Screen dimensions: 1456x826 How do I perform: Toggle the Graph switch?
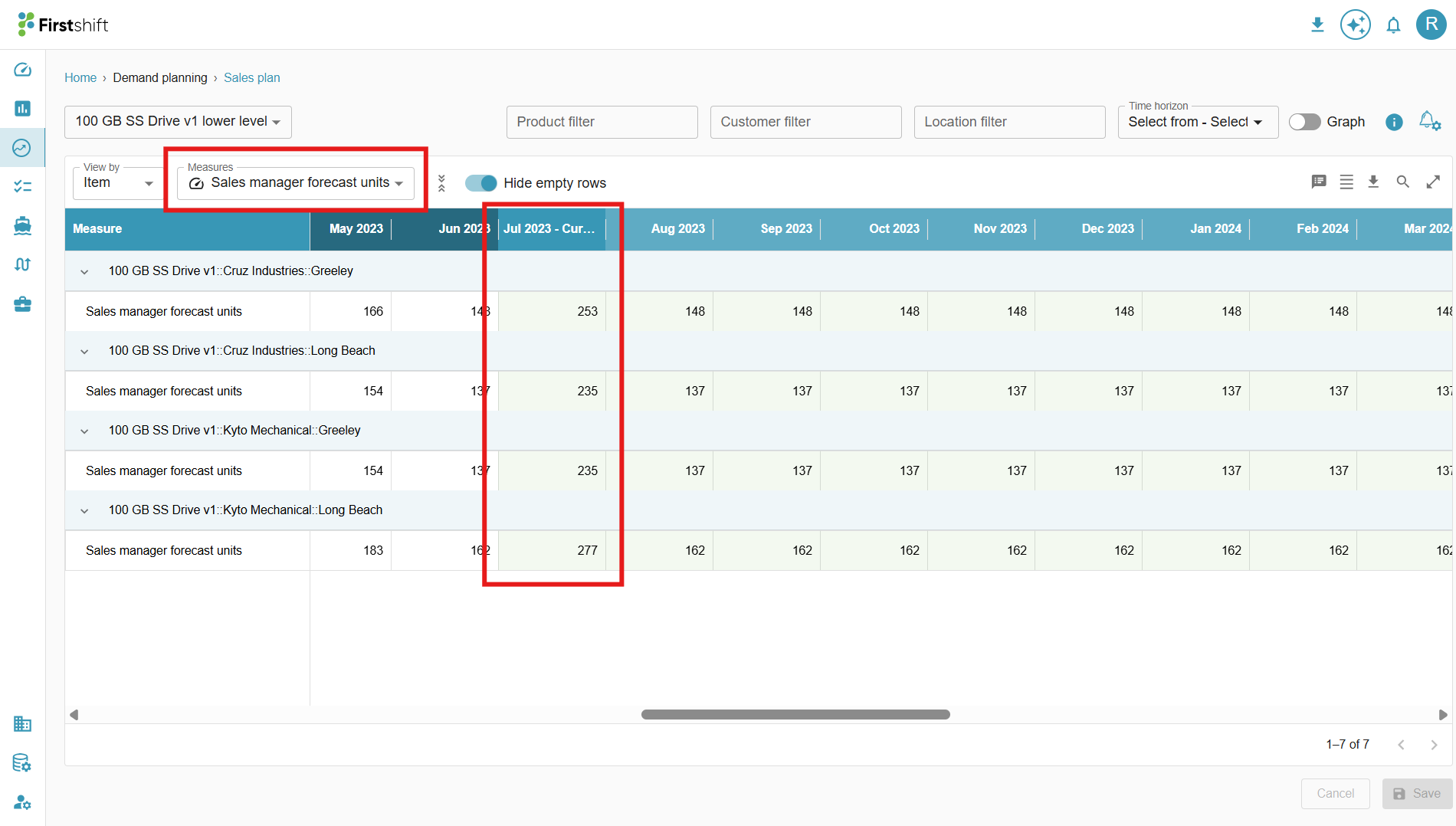point(1304,122)
